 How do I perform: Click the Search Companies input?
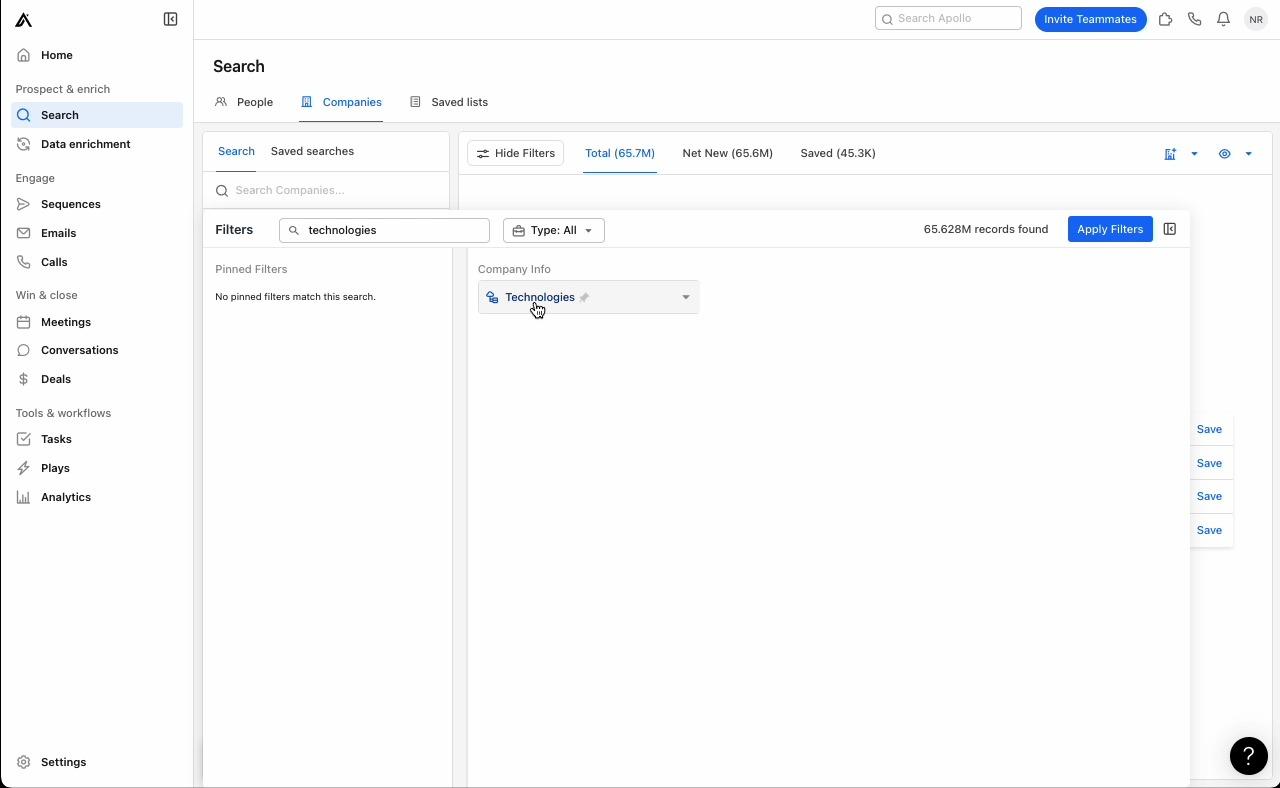326,190
